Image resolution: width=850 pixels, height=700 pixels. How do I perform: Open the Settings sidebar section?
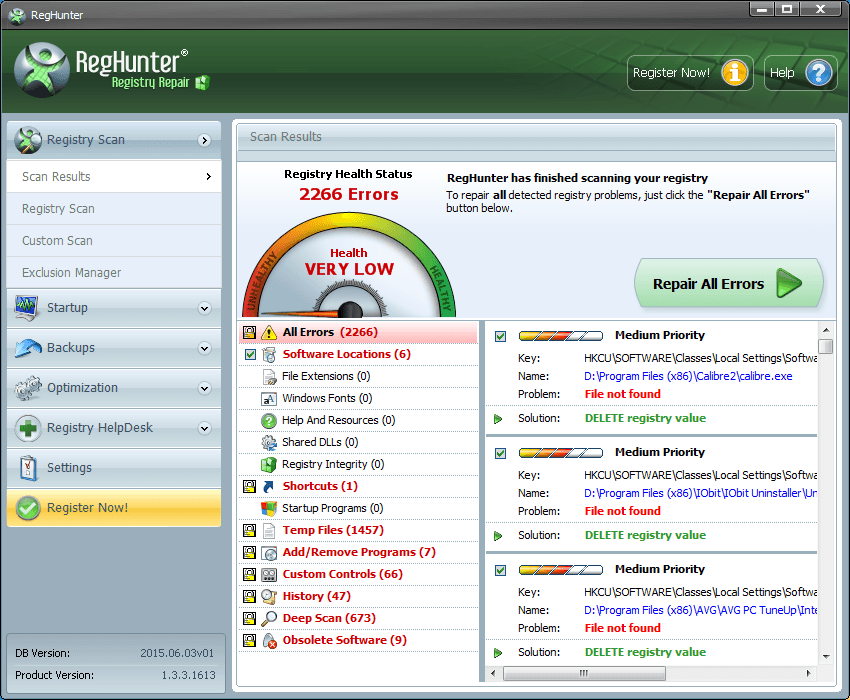114,468
